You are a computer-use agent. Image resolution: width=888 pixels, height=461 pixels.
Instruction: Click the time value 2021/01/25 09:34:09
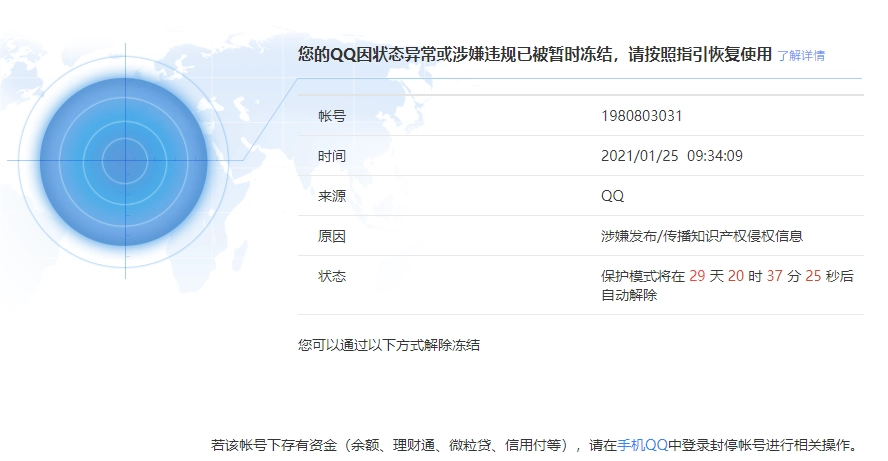pyautogui.click(x=672, y=156)
